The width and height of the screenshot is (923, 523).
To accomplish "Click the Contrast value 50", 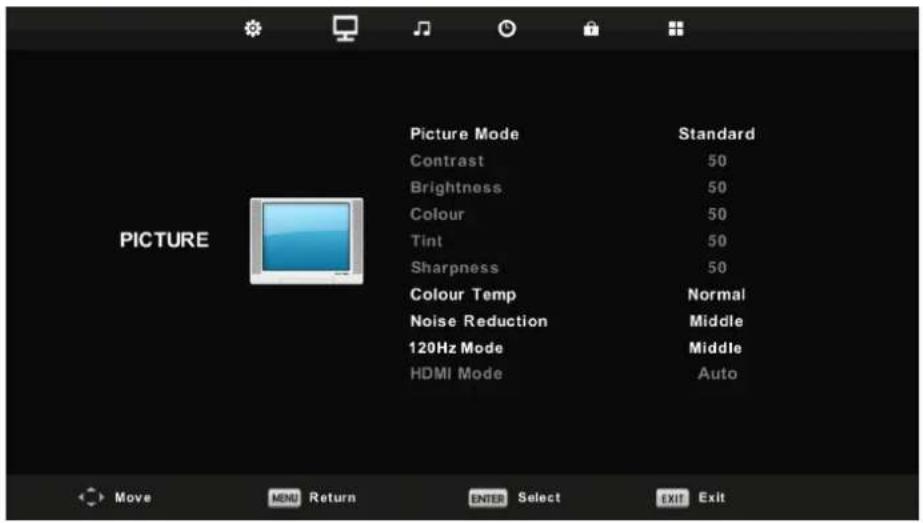I will pyautogui.click(x=717, y=161).
